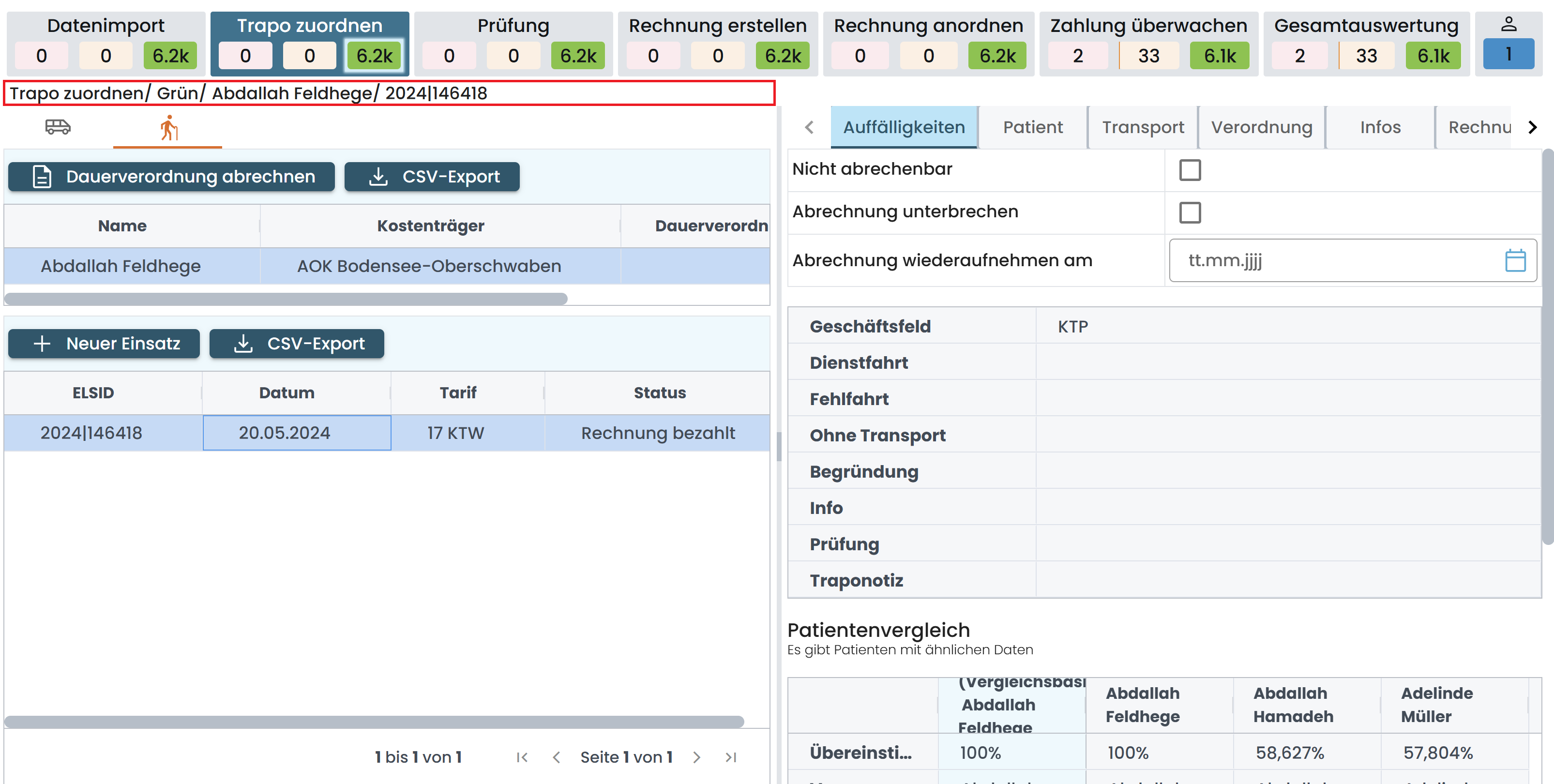The image size is (1554, 784).
Task: Go to last page pagination icon
Action: point(731,757)
